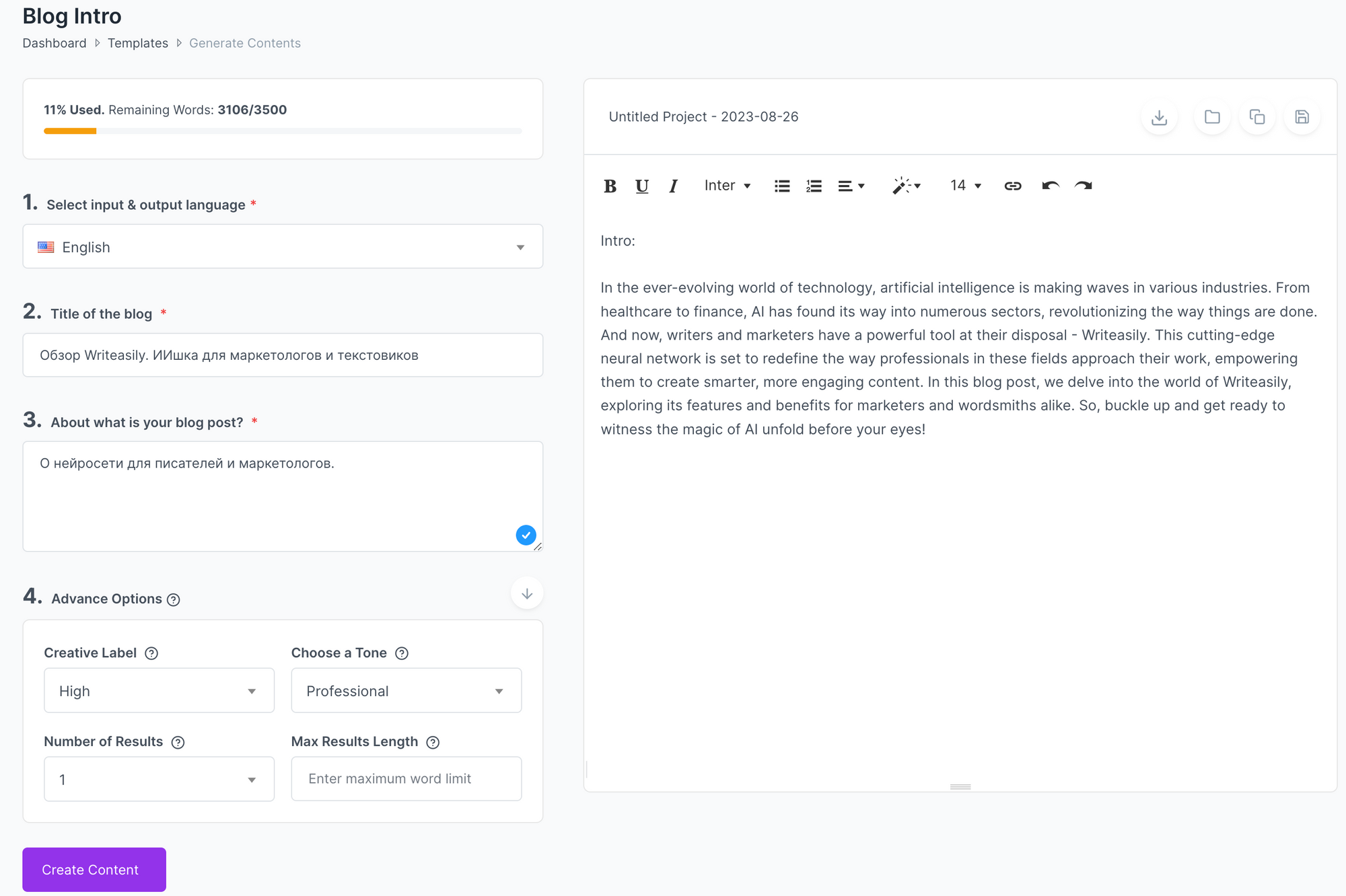Toggle underline formatting in editor

pos(642,186)
